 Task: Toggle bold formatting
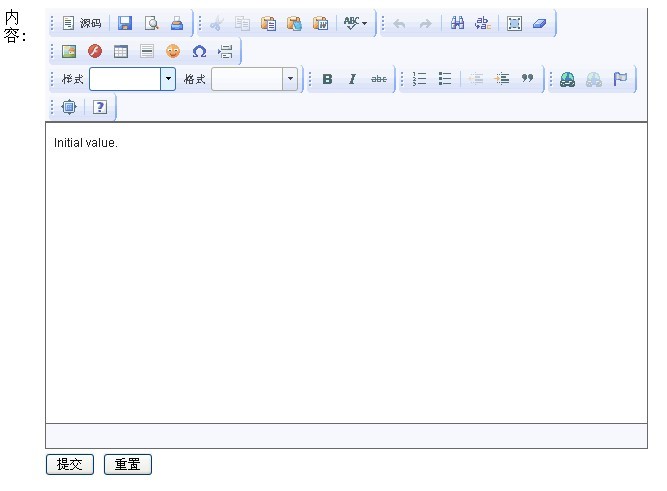327,79
